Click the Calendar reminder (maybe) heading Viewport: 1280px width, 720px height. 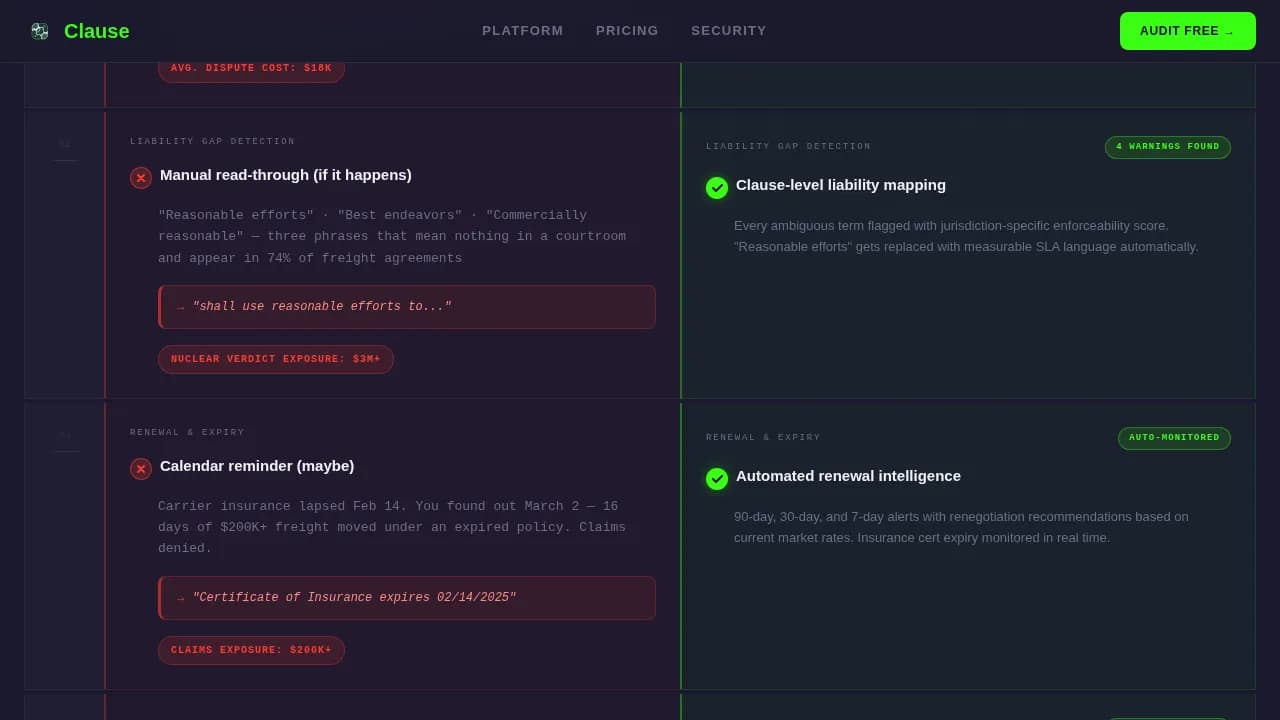click(x=257, y=466)
